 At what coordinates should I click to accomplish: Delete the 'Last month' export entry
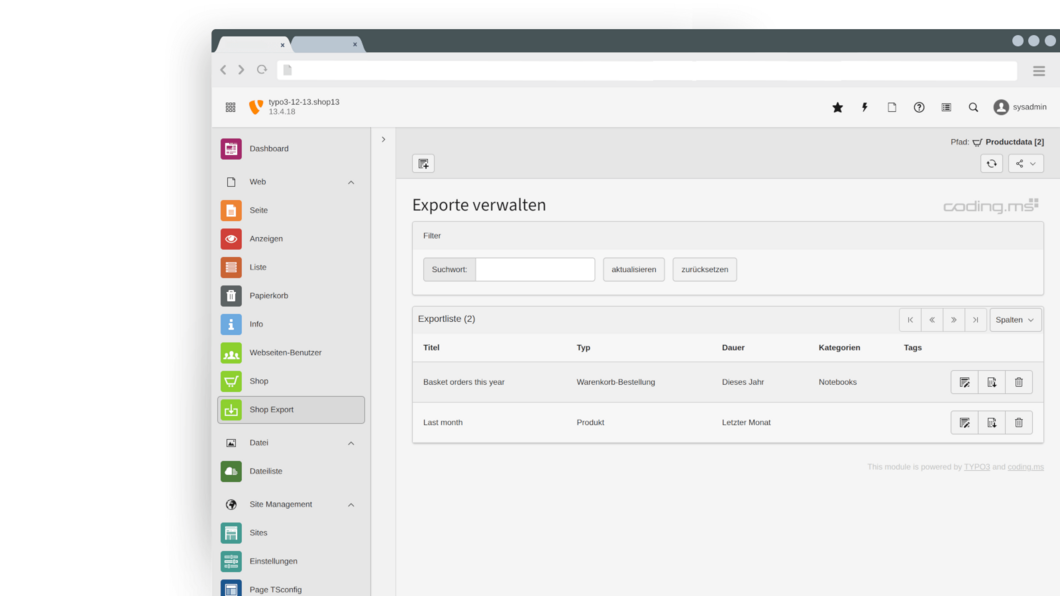coord(1018,423)
